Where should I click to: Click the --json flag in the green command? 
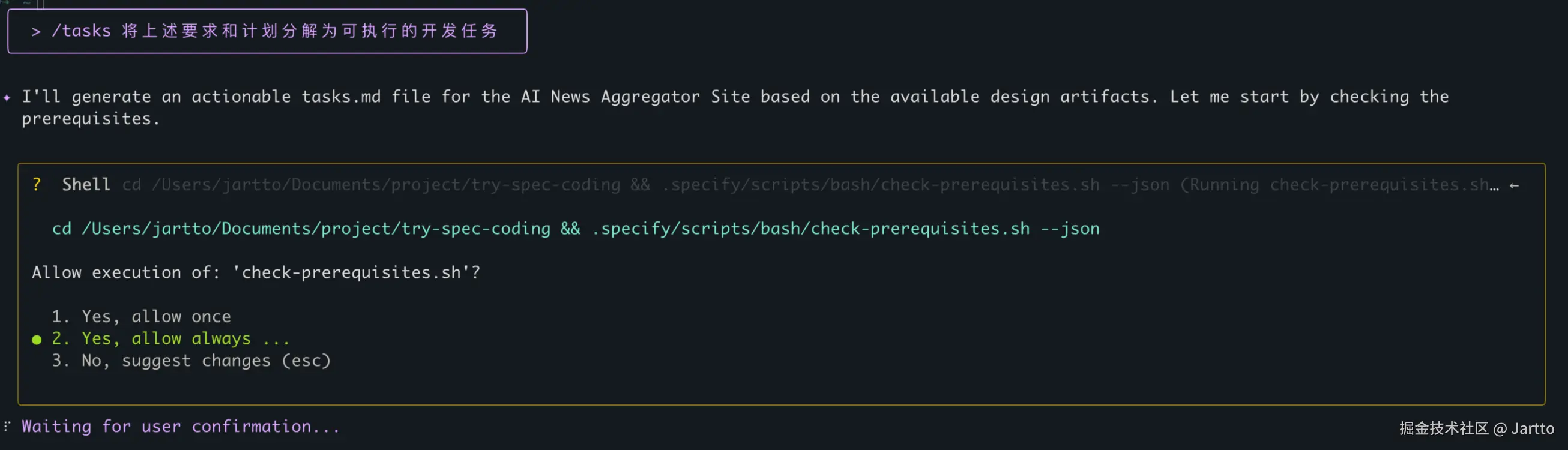pyautogui.click(x=1070, y=229)
